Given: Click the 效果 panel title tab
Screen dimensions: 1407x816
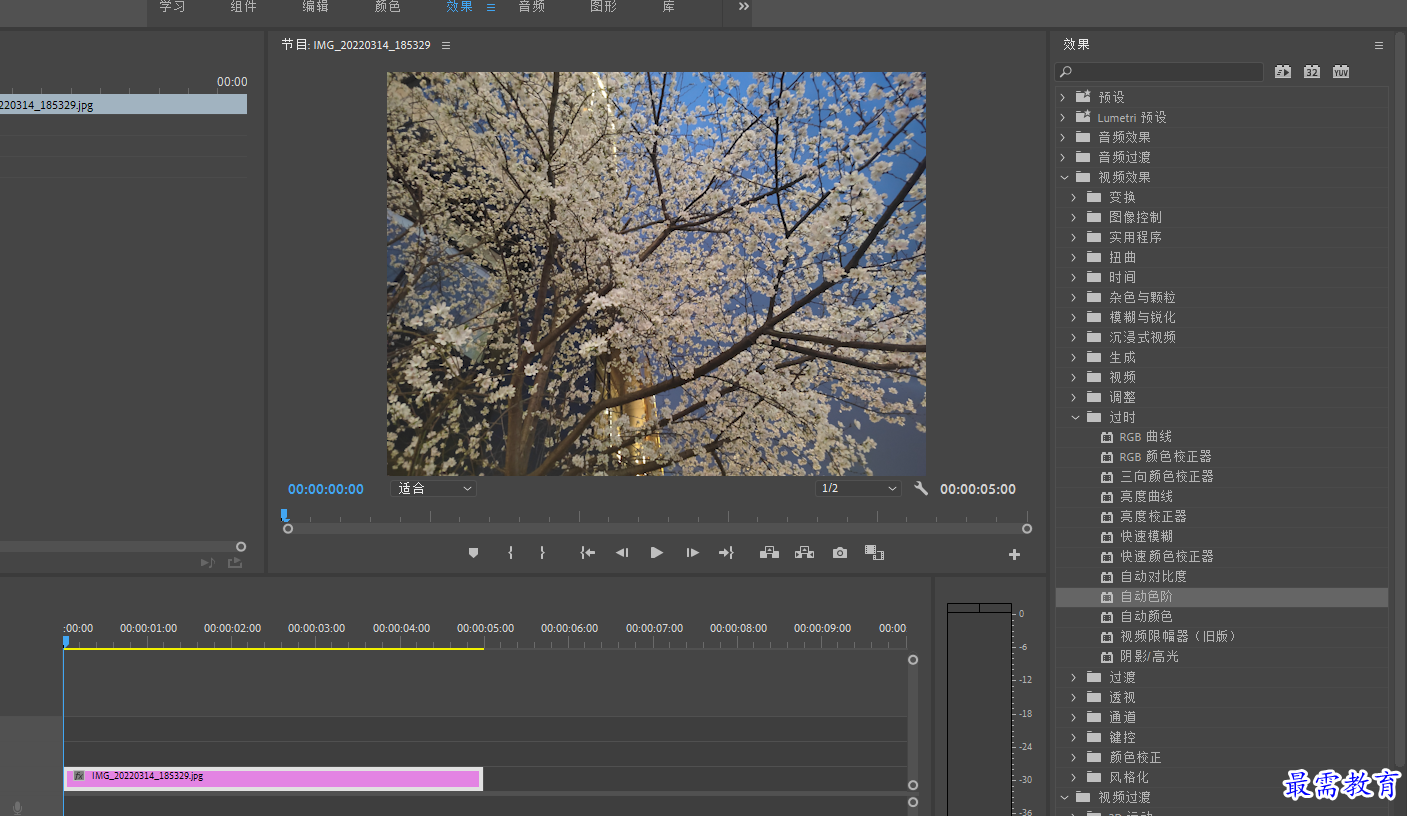Looking at the screenshot, I should [1076, 45].
